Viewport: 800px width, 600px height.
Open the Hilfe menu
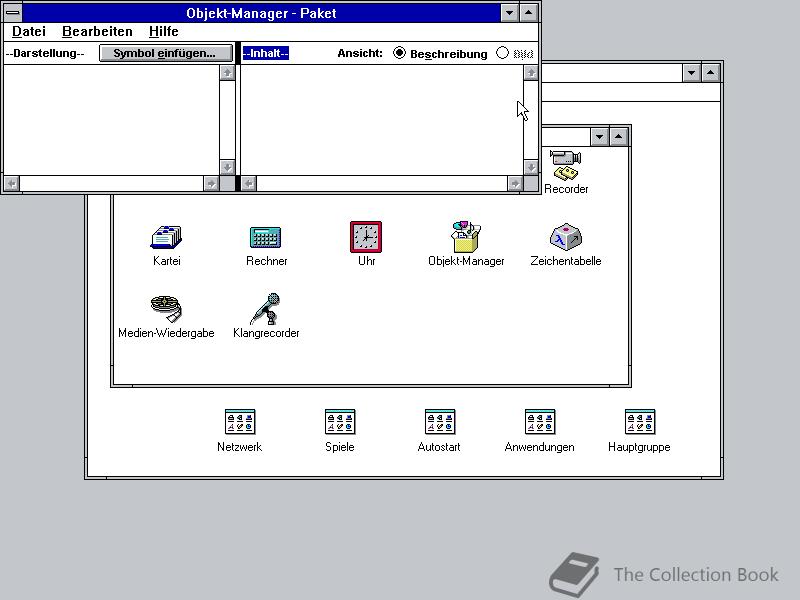tap(163, 32)
